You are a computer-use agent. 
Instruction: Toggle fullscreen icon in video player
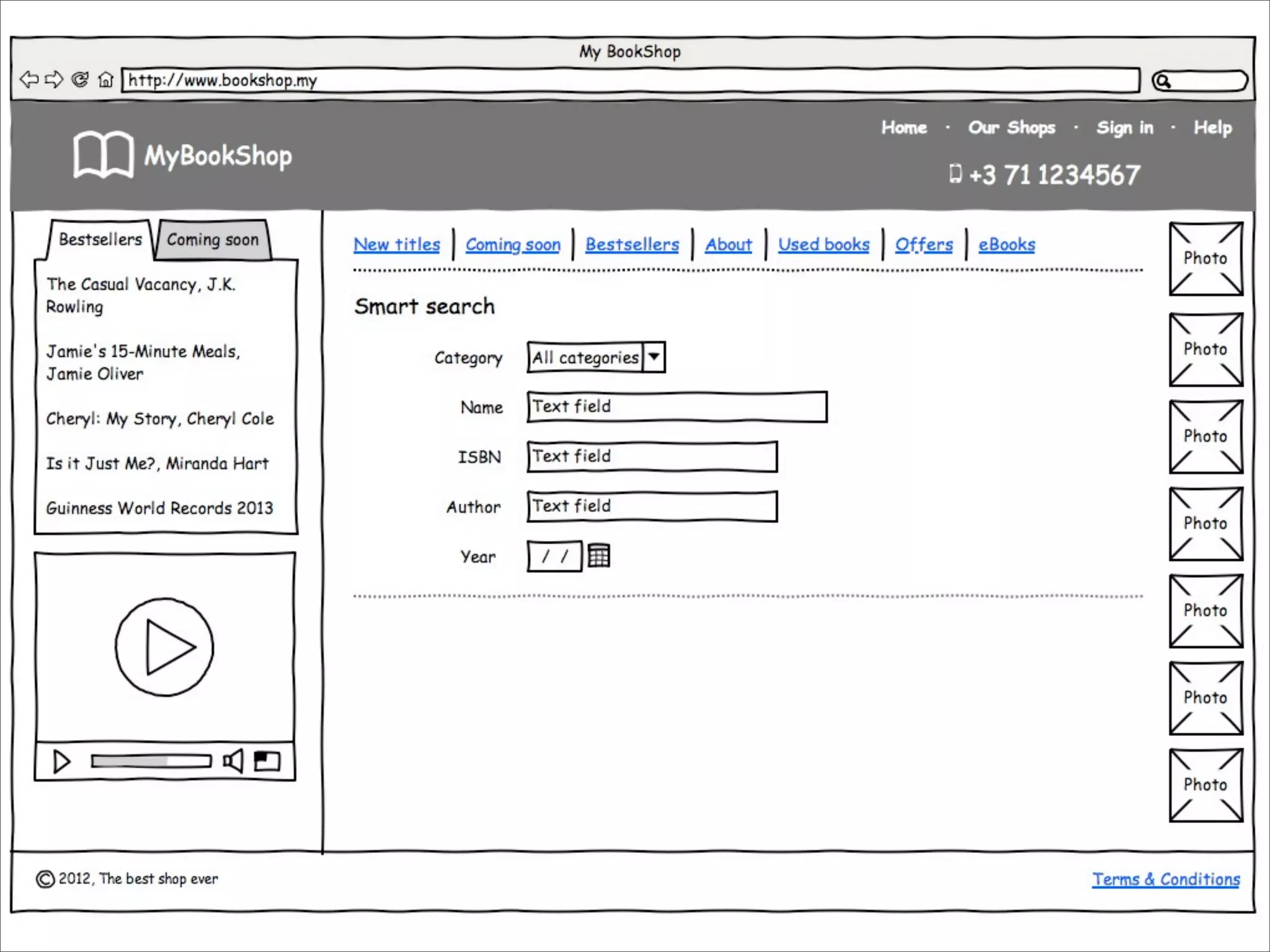point(267,760)
